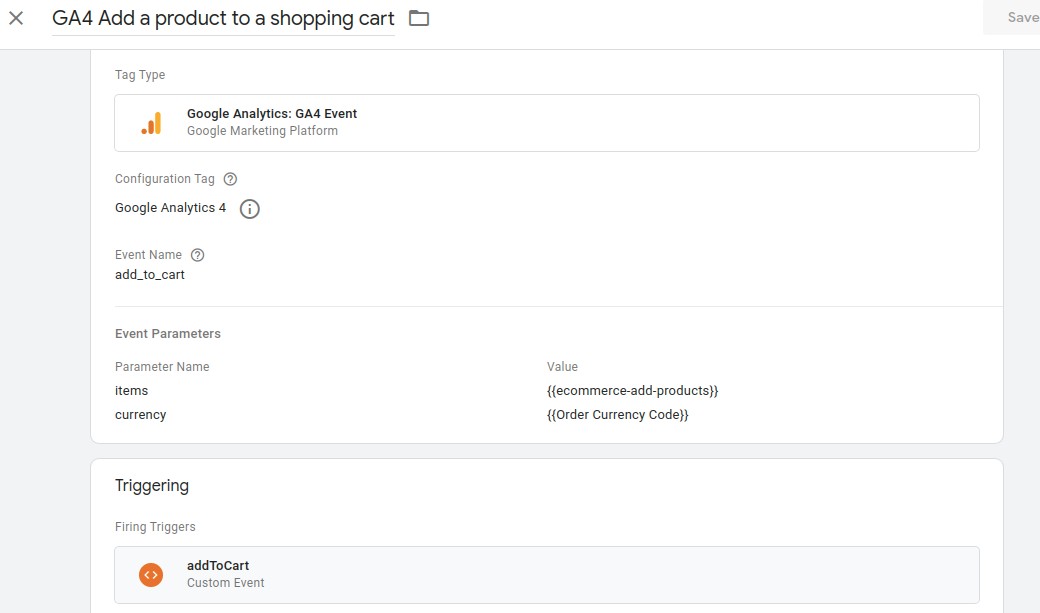The width and height of the screenshot is (1040, 613).
Task: Click the folder icon beside the tag name
Action: tap(419, 18)
